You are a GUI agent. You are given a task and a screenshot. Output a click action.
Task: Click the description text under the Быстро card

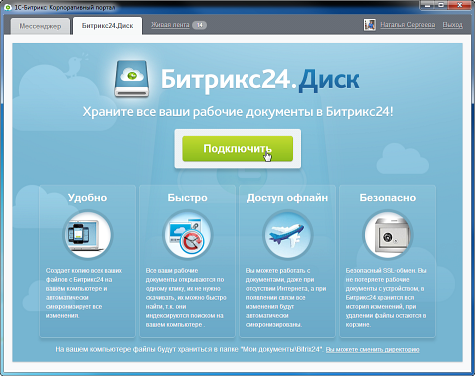(186, 297)
